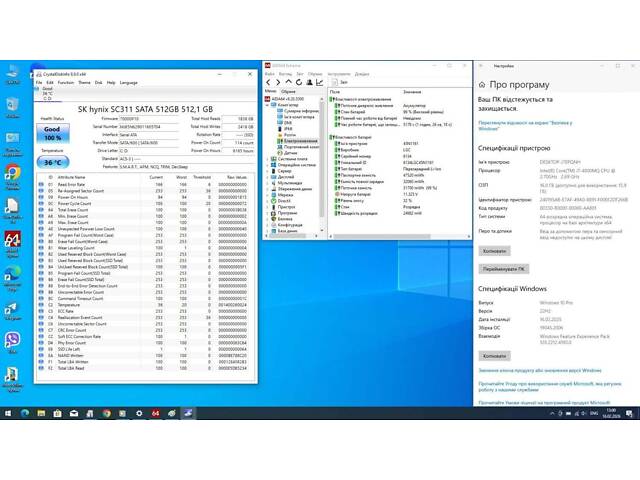Click Raw Values column header
The image size is (640, 480).
point(237,177)
